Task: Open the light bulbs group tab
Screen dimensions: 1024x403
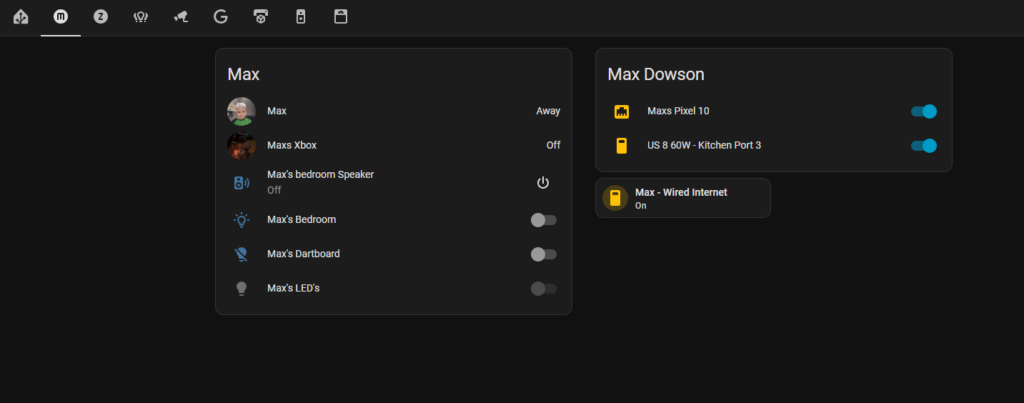Action: tap(140, 16)
